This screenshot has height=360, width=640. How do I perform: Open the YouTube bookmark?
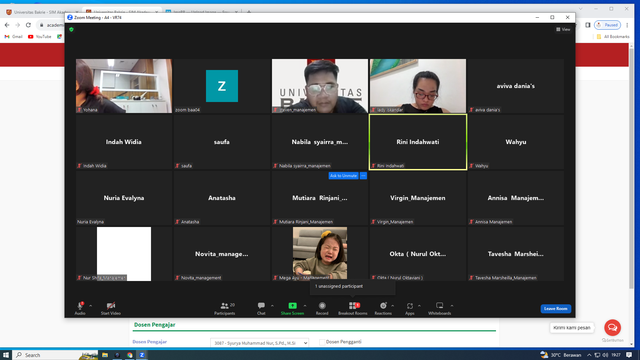coord(40,36)
